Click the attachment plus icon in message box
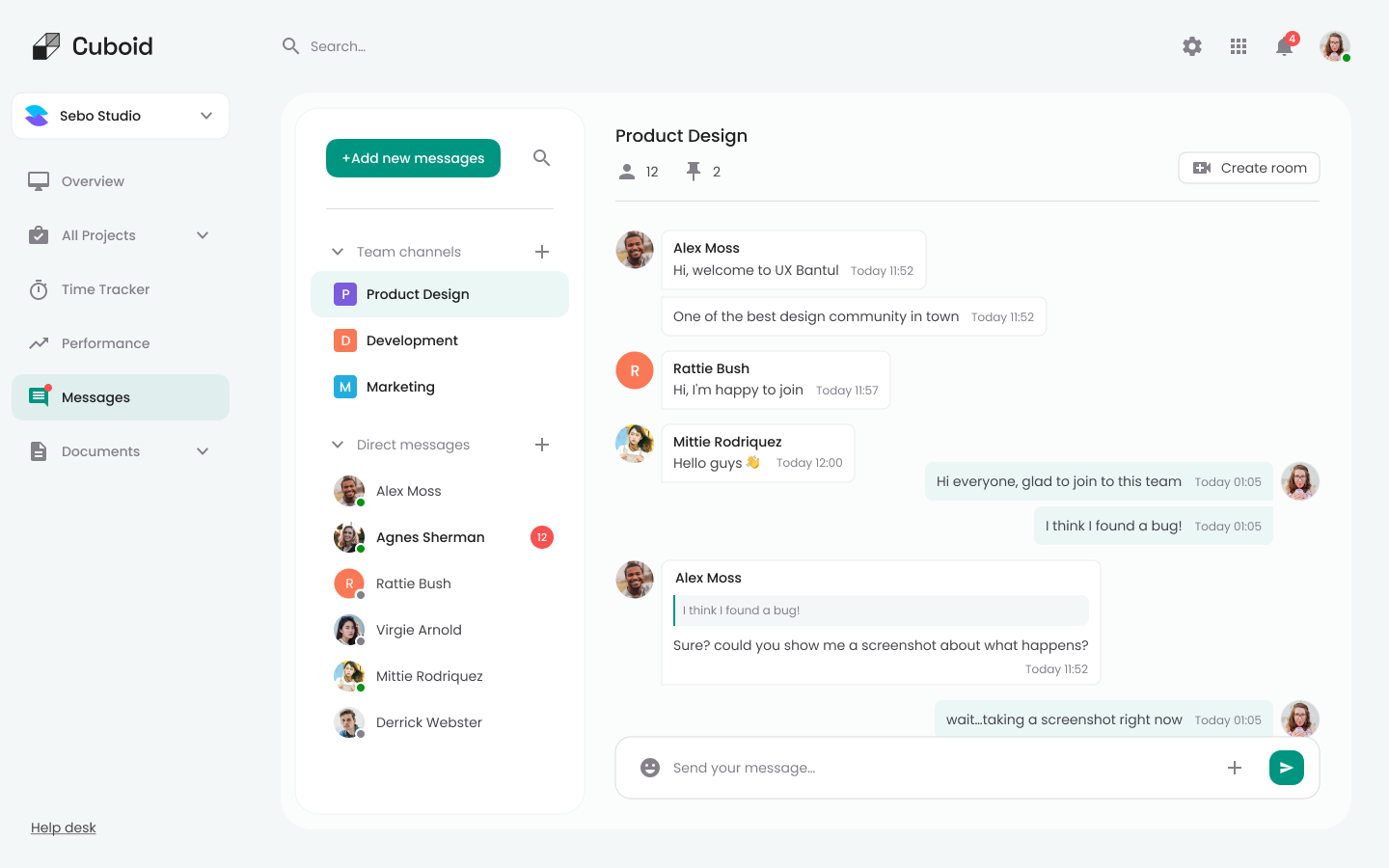1389x868 pixels. tap(1235, 768)
